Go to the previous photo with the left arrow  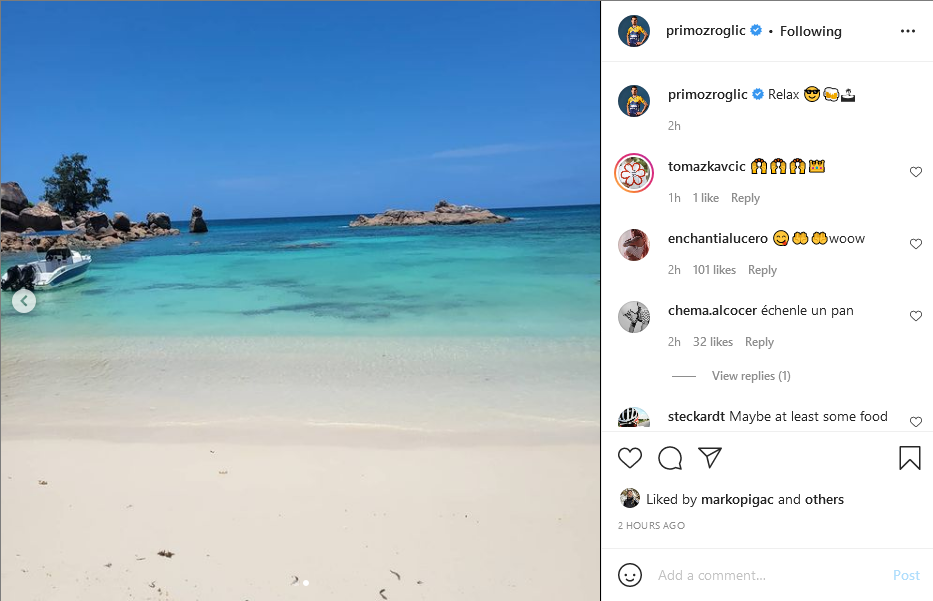23,300
